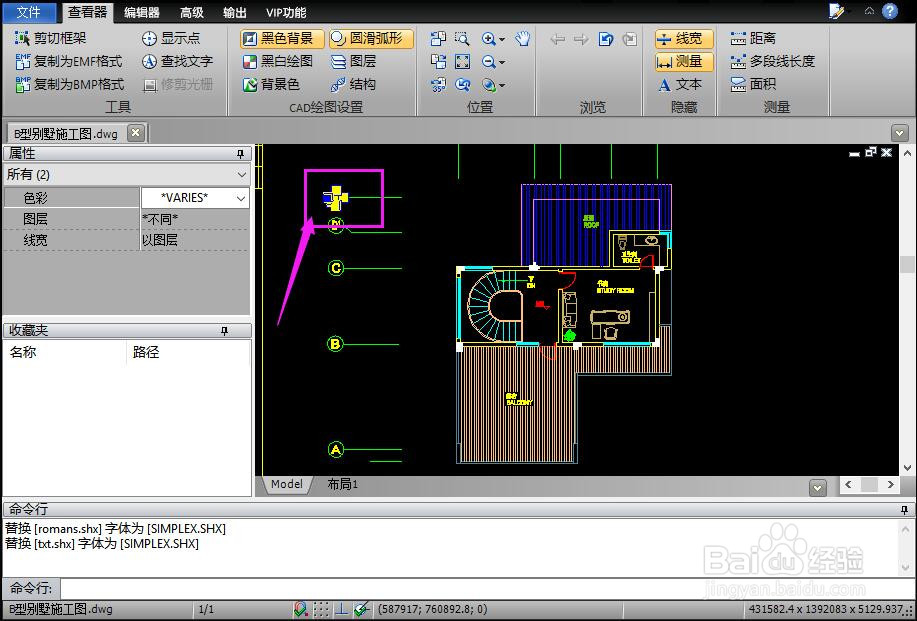
Task: Click the 图层 *不同* property value
Action: (194, 219)
